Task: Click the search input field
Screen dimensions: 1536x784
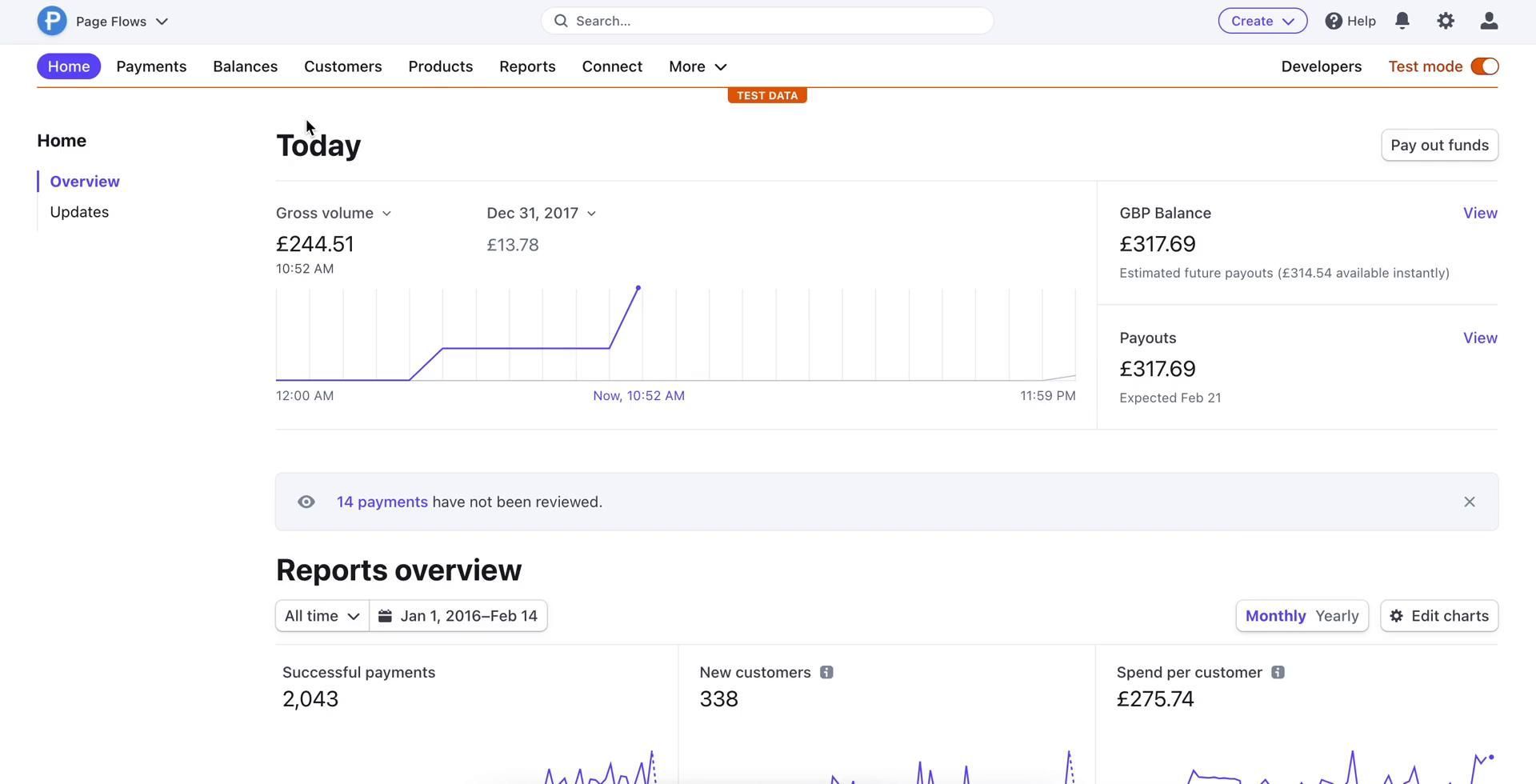Action: 766,21
